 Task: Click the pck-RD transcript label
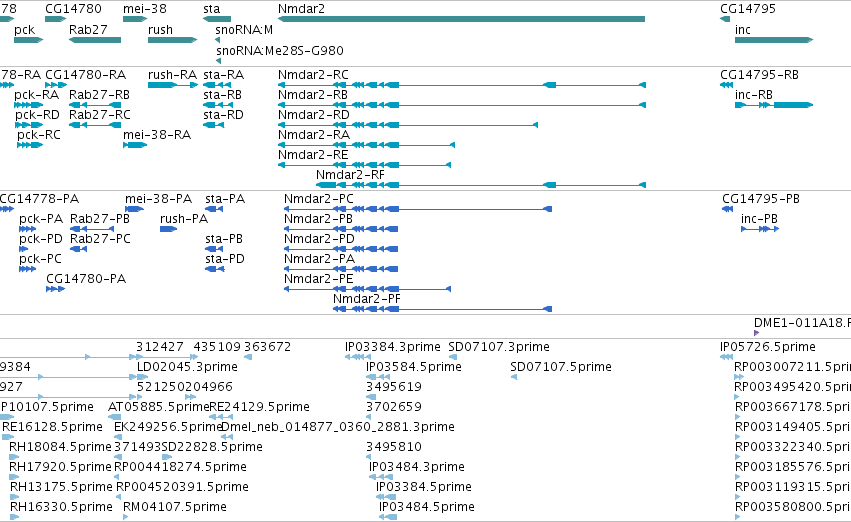tap(37, 115)
